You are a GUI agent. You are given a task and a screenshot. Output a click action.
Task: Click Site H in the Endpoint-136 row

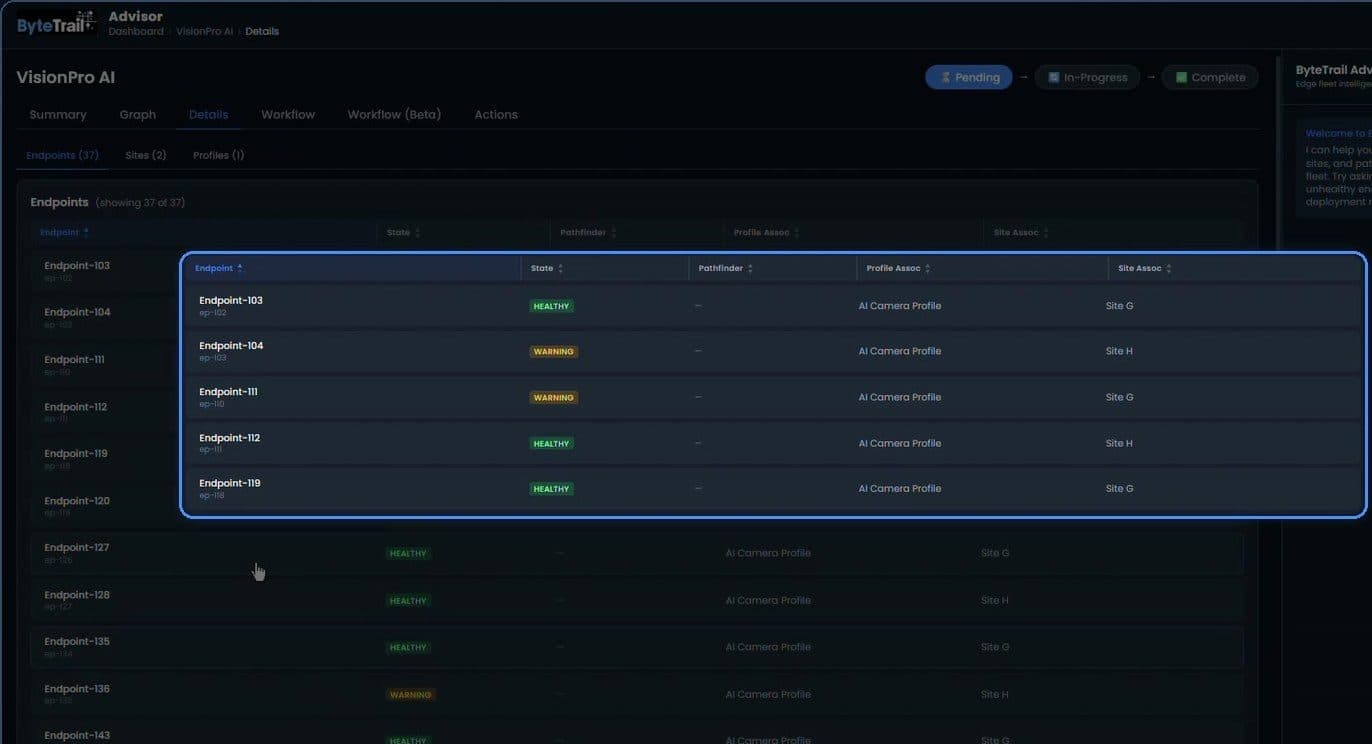click(x=995, y=694)
